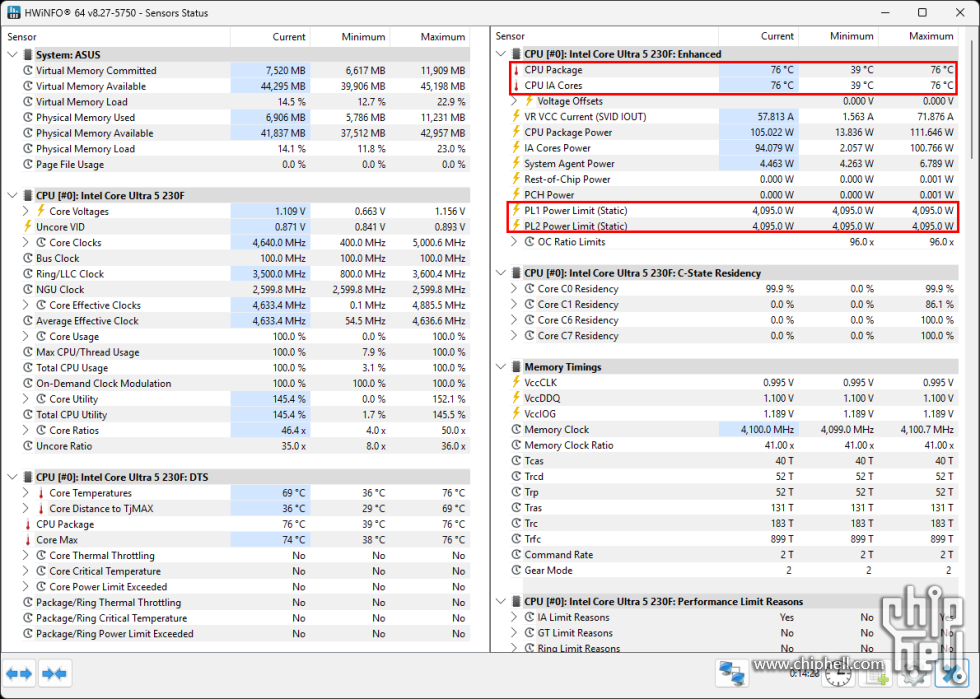Expand the Core C0 Residency row
The width and height of the screenshot is (980, 699).
(514, 289)
